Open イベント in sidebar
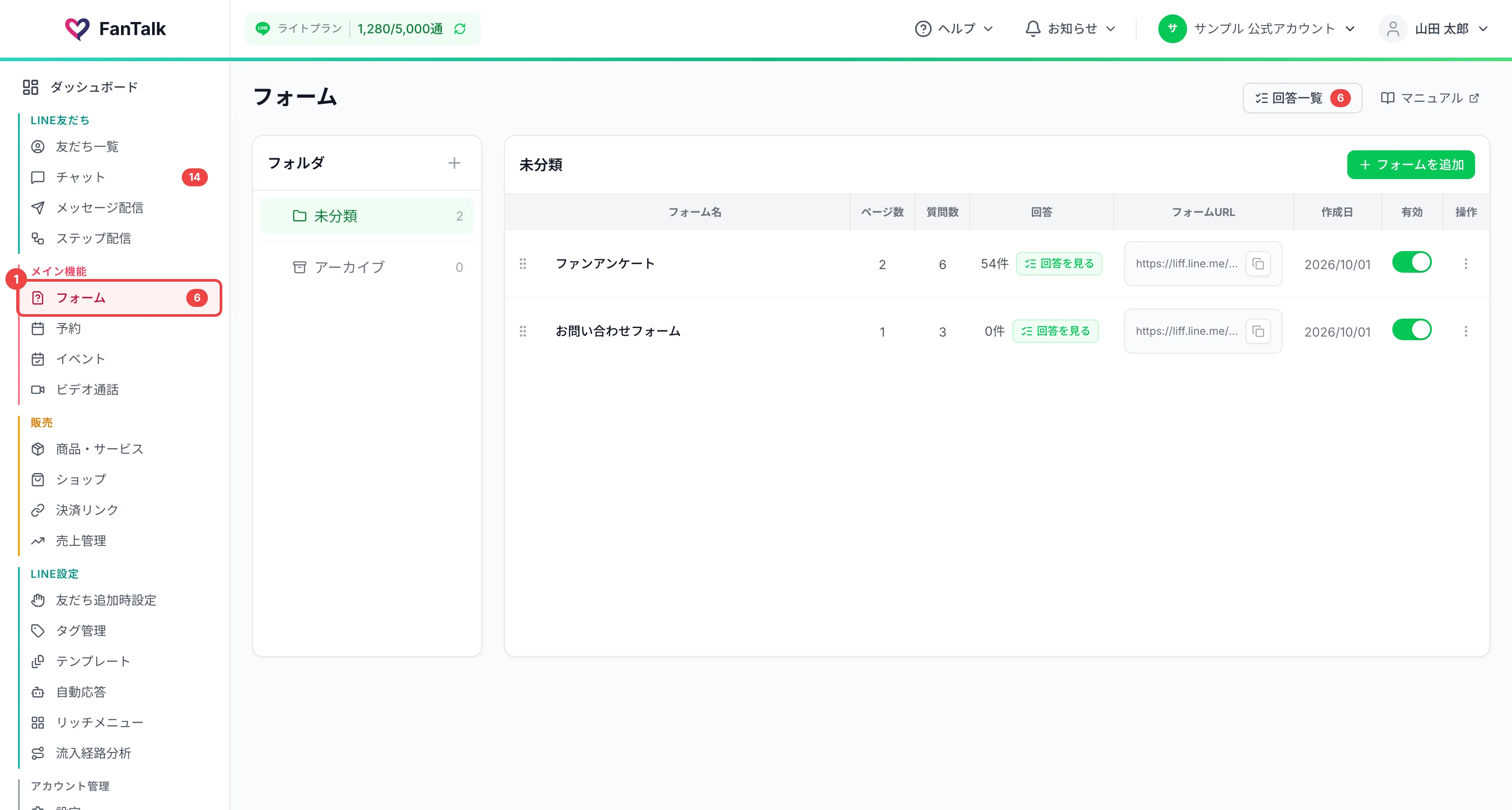The image size is (1512, 810). point(120,359)
